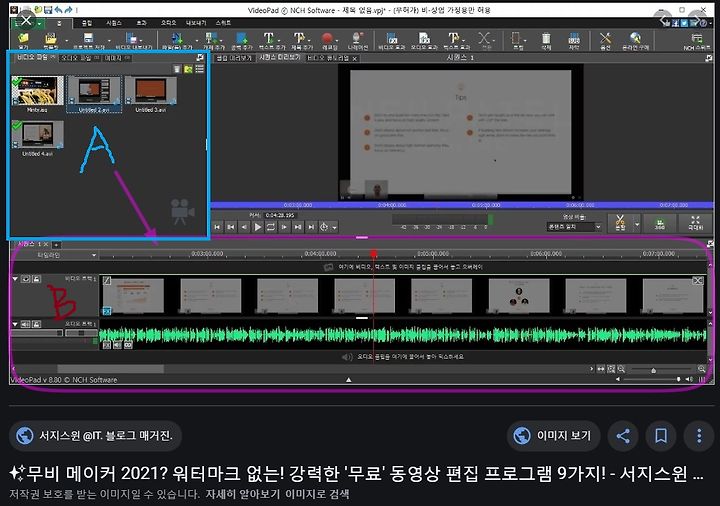Open the Options wrench toolbar icon
This screenshot has width=720, height=506.
tap(605, 38)
